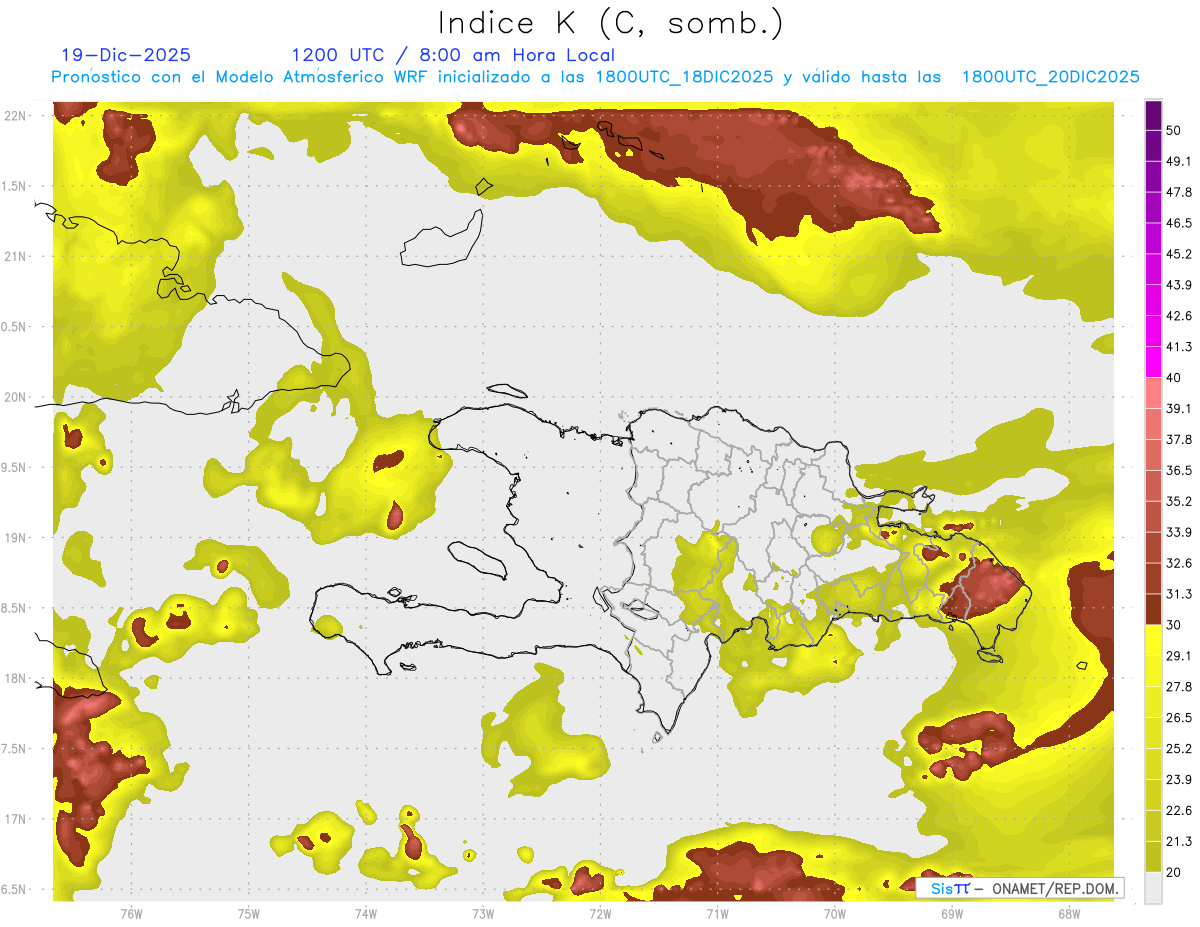Click the 72W longitude label

(600, 914)
